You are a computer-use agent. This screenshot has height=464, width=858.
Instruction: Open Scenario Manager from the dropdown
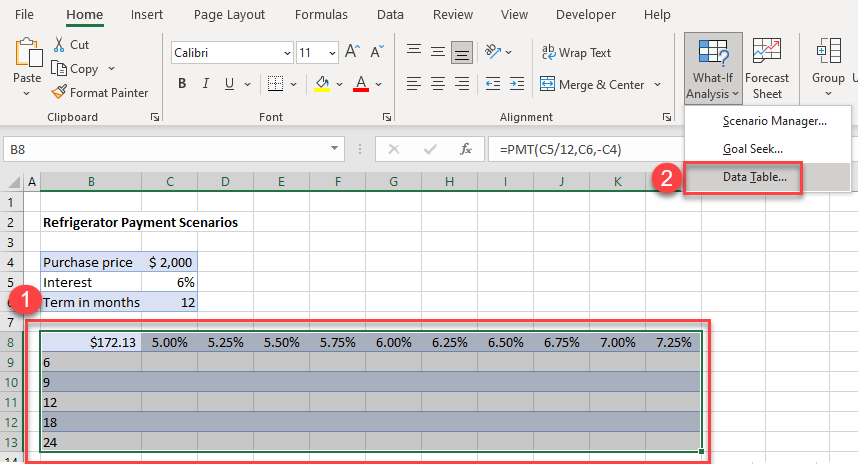[773, 121]
